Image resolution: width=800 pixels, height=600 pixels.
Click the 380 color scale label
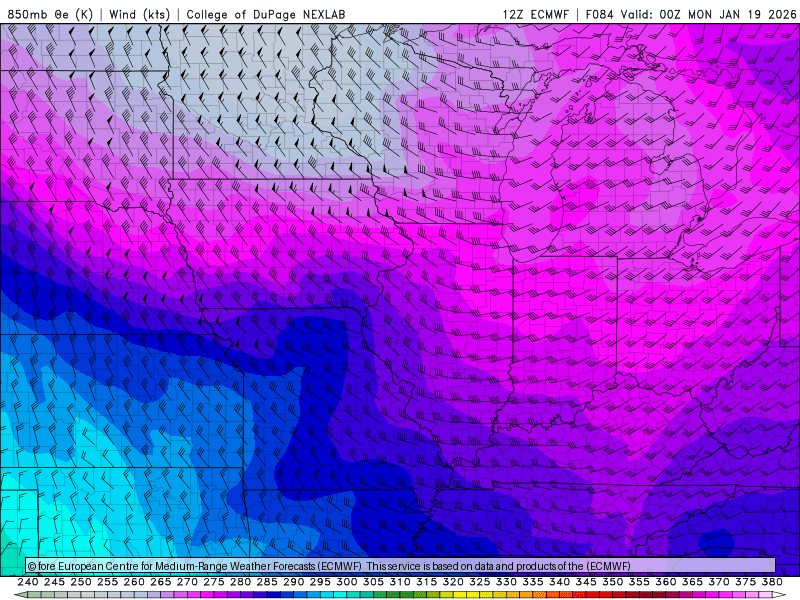pos(772,582)
